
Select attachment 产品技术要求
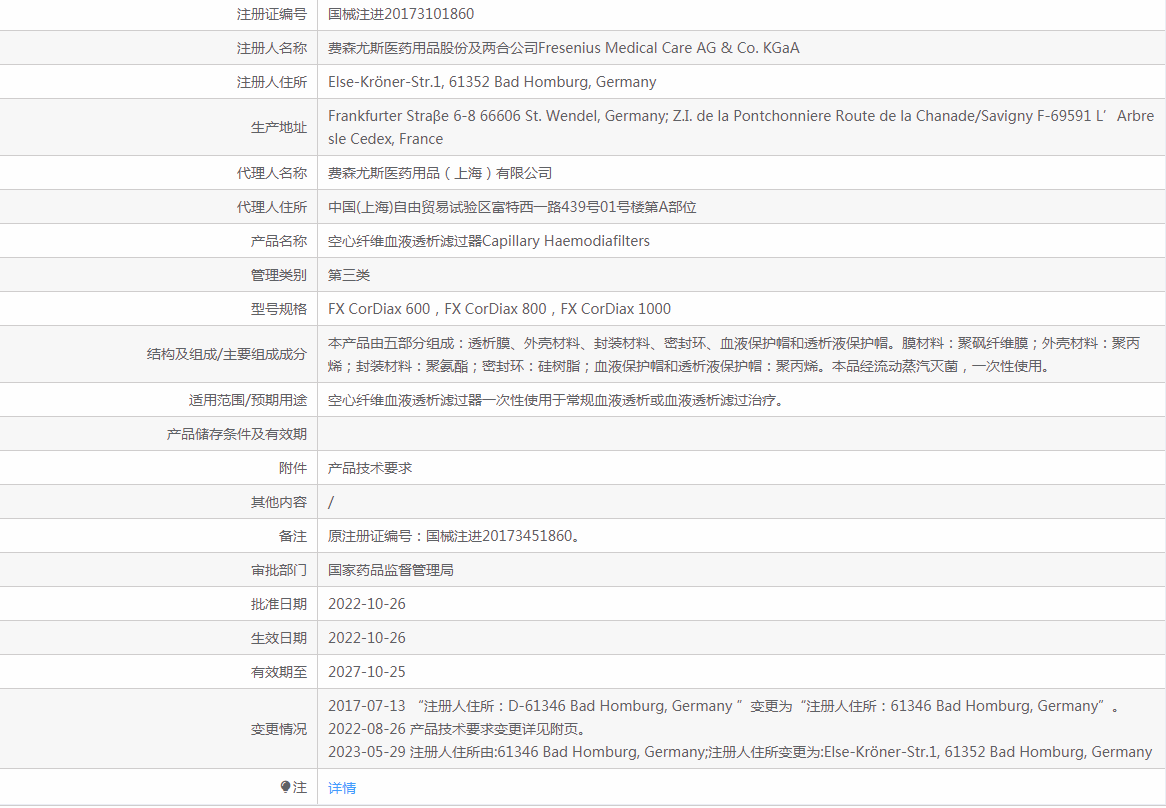pos(370,468)
